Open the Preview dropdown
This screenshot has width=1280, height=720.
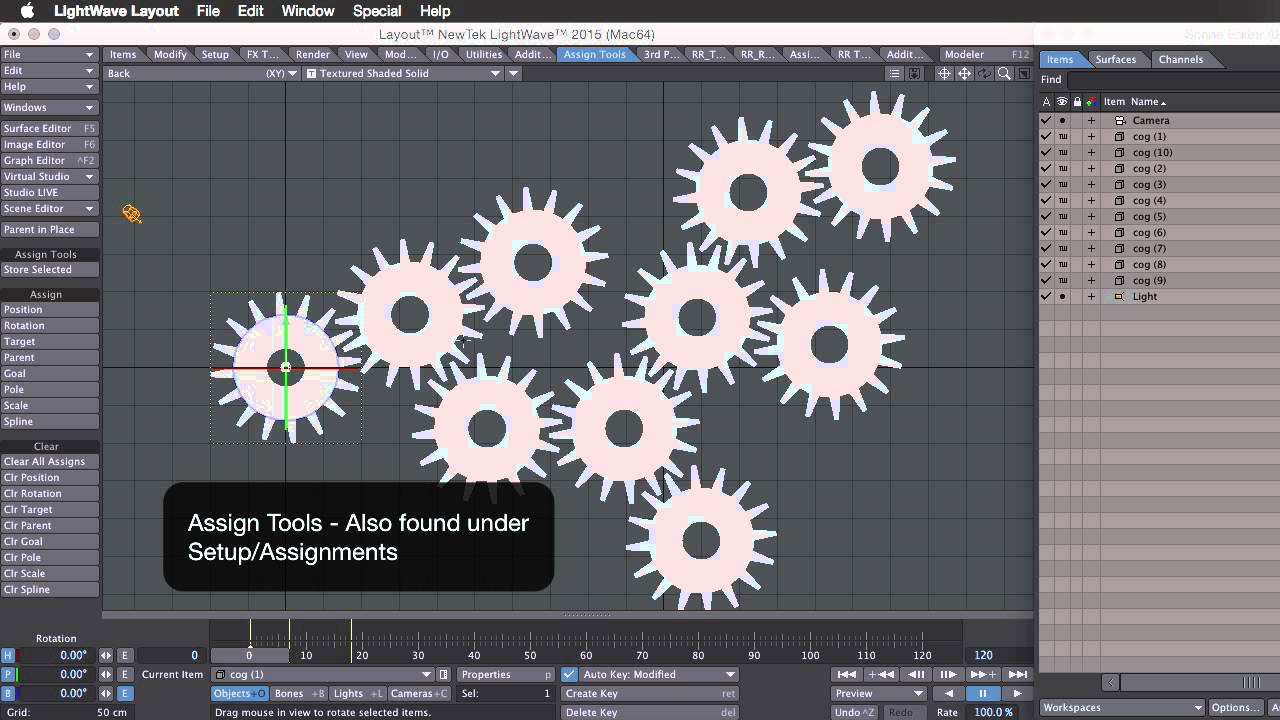(879, 693)
